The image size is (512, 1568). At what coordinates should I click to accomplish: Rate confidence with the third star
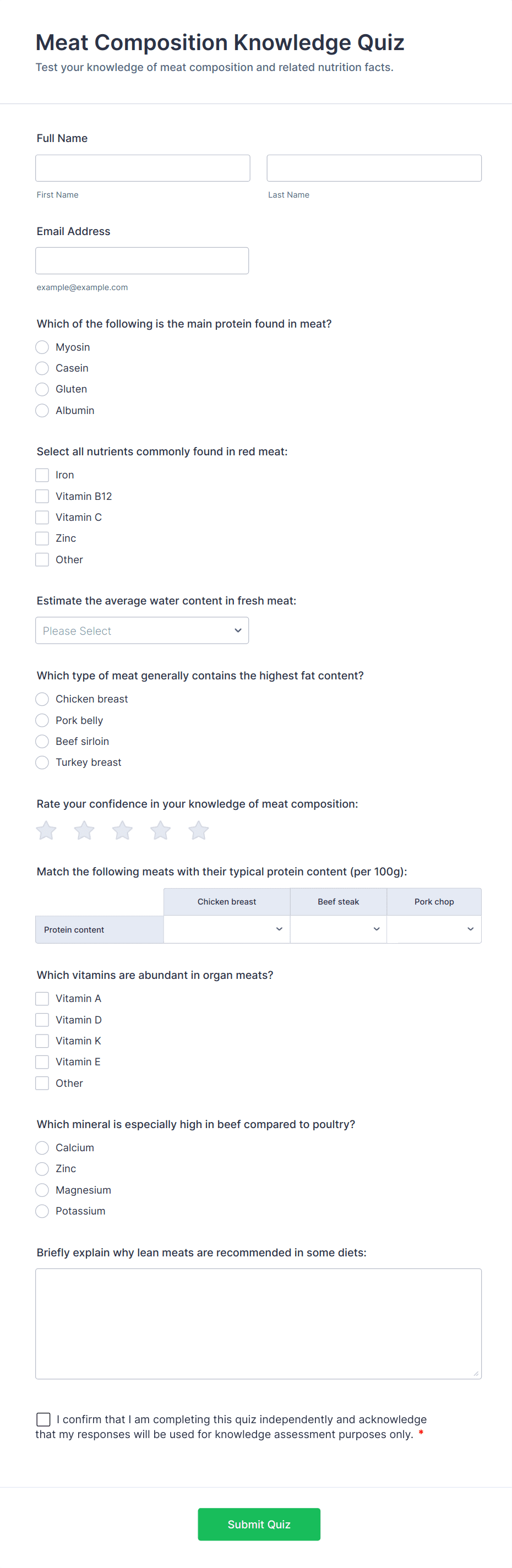pyautogui.click(x=122, y=830)
